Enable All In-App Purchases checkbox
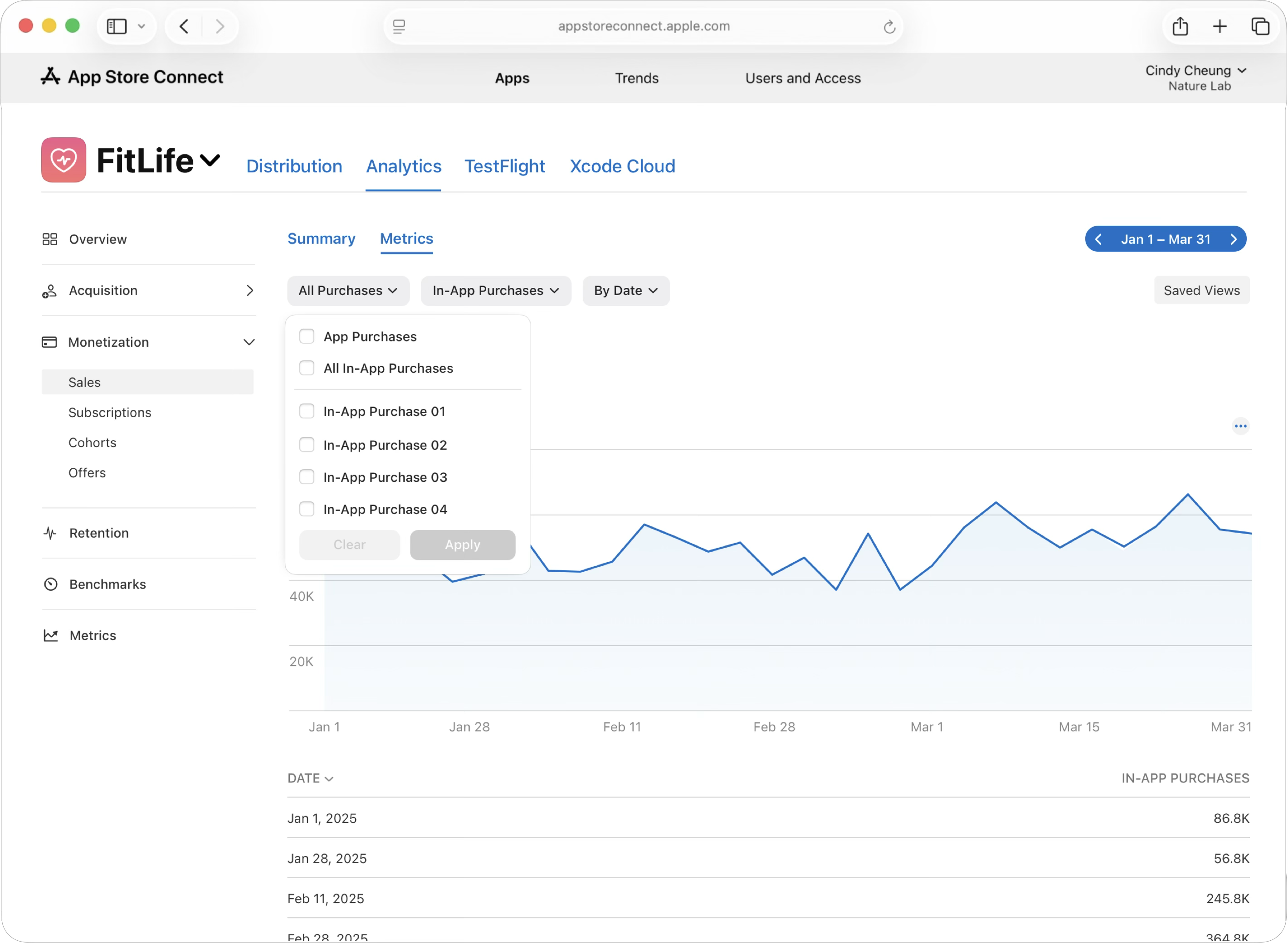 pos(307,368)
